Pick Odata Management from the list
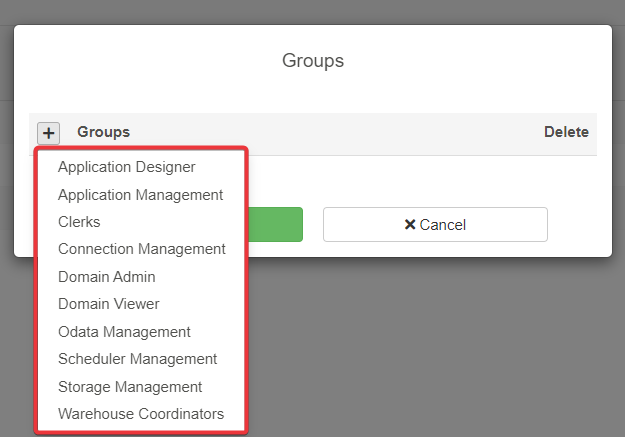The height and width of the screenshot is (437, 625). pos(124,332)
